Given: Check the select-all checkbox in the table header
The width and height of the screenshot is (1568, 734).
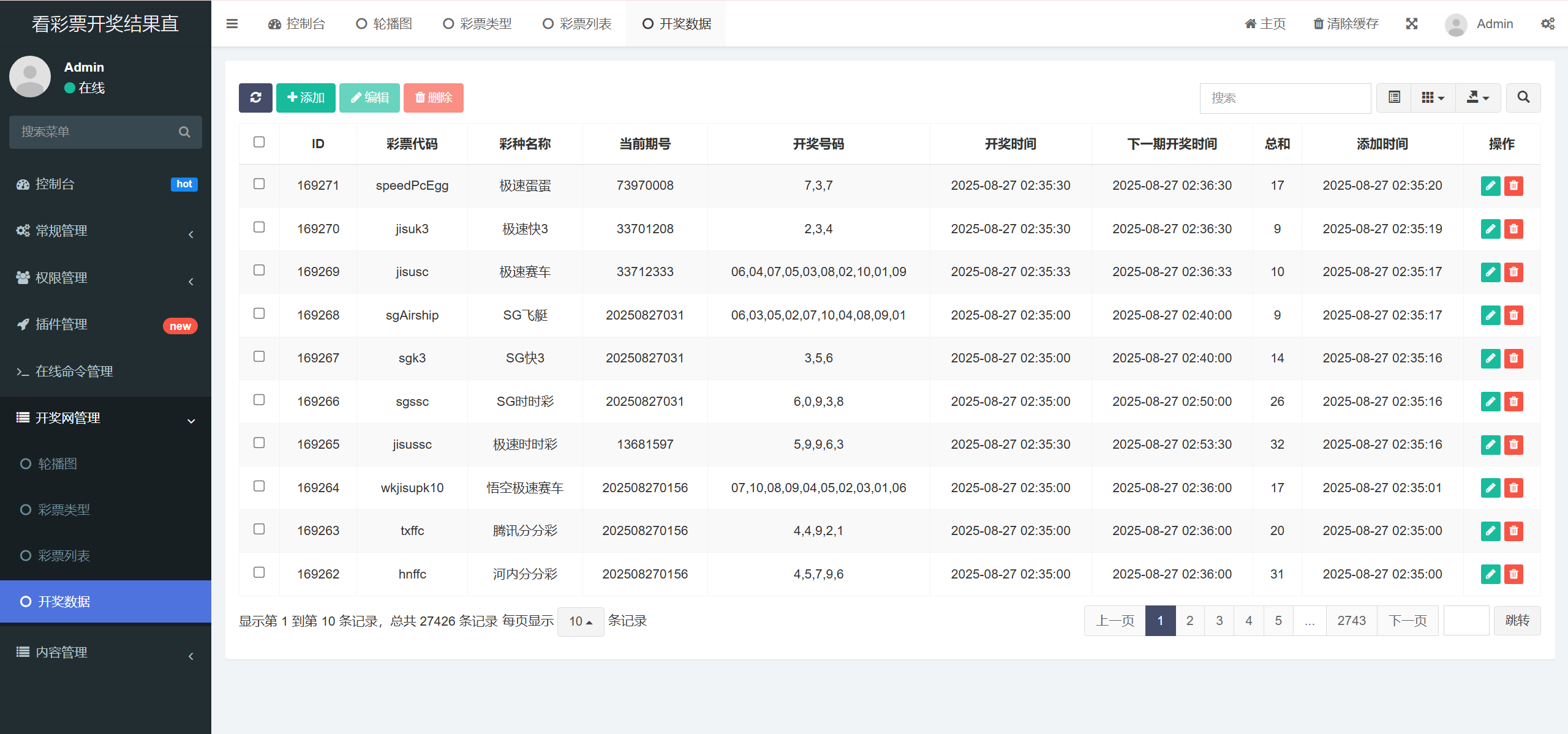Looking at the screenshot, I should [x=259, y=142].
